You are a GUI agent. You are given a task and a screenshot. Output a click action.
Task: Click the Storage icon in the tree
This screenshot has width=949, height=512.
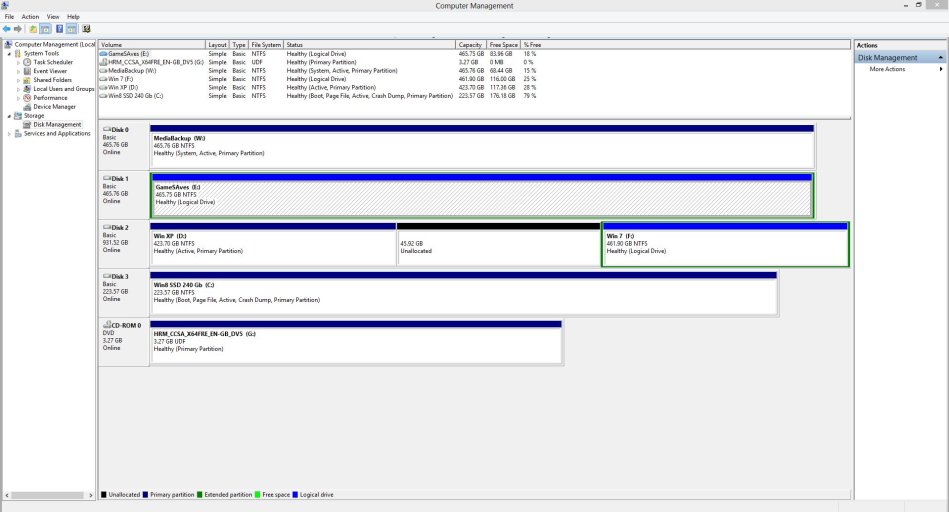pos(18,116)
